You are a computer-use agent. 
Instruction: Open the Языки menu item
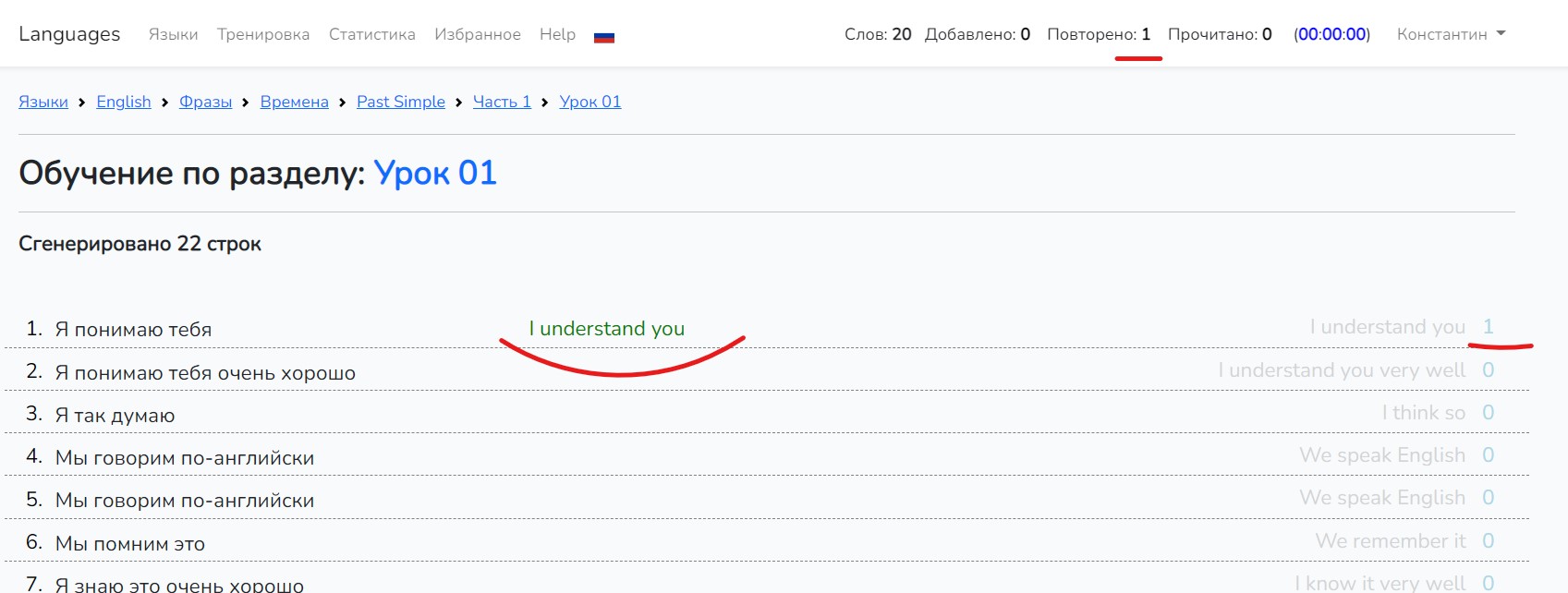173,34
